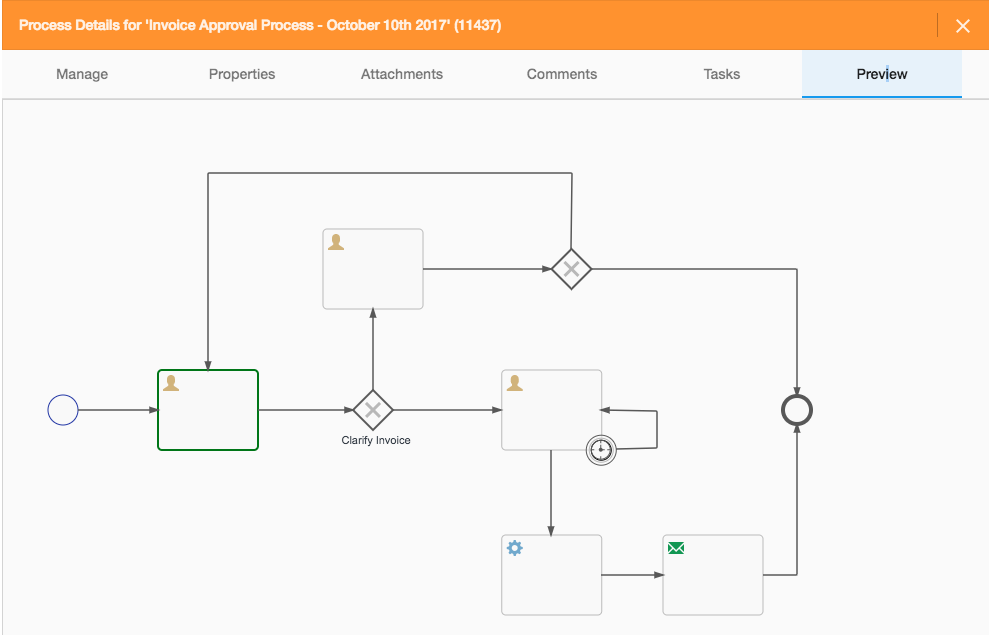Switch to the Properties tab

click(x=242, y=74)
